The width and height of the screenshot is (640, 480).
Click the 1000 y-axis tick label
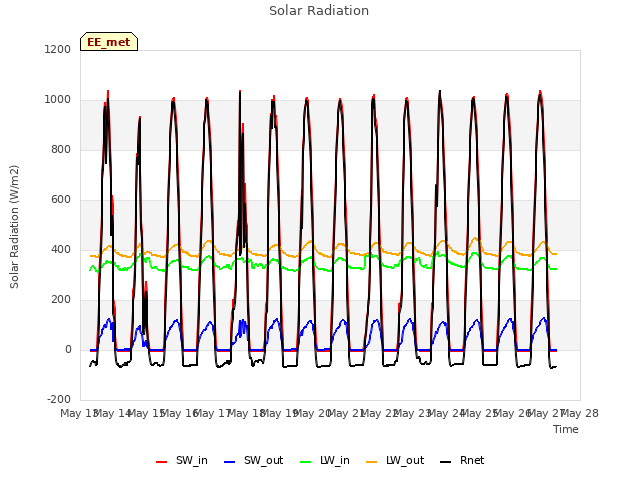click(x=58, y=100)
